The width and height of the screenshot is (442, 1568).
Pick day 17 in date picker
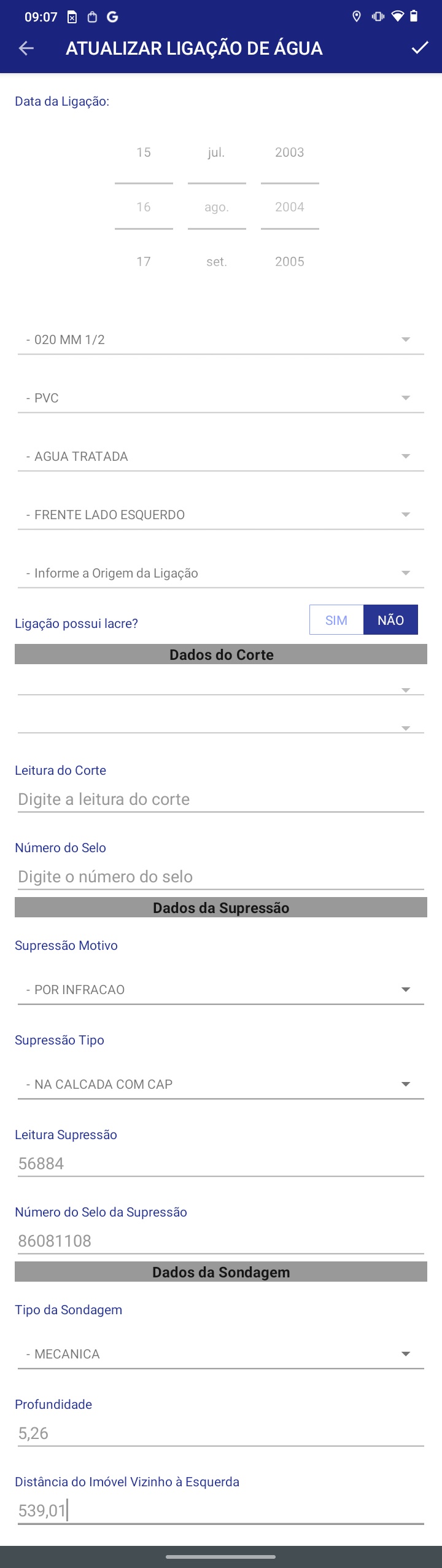coord(144,262)
